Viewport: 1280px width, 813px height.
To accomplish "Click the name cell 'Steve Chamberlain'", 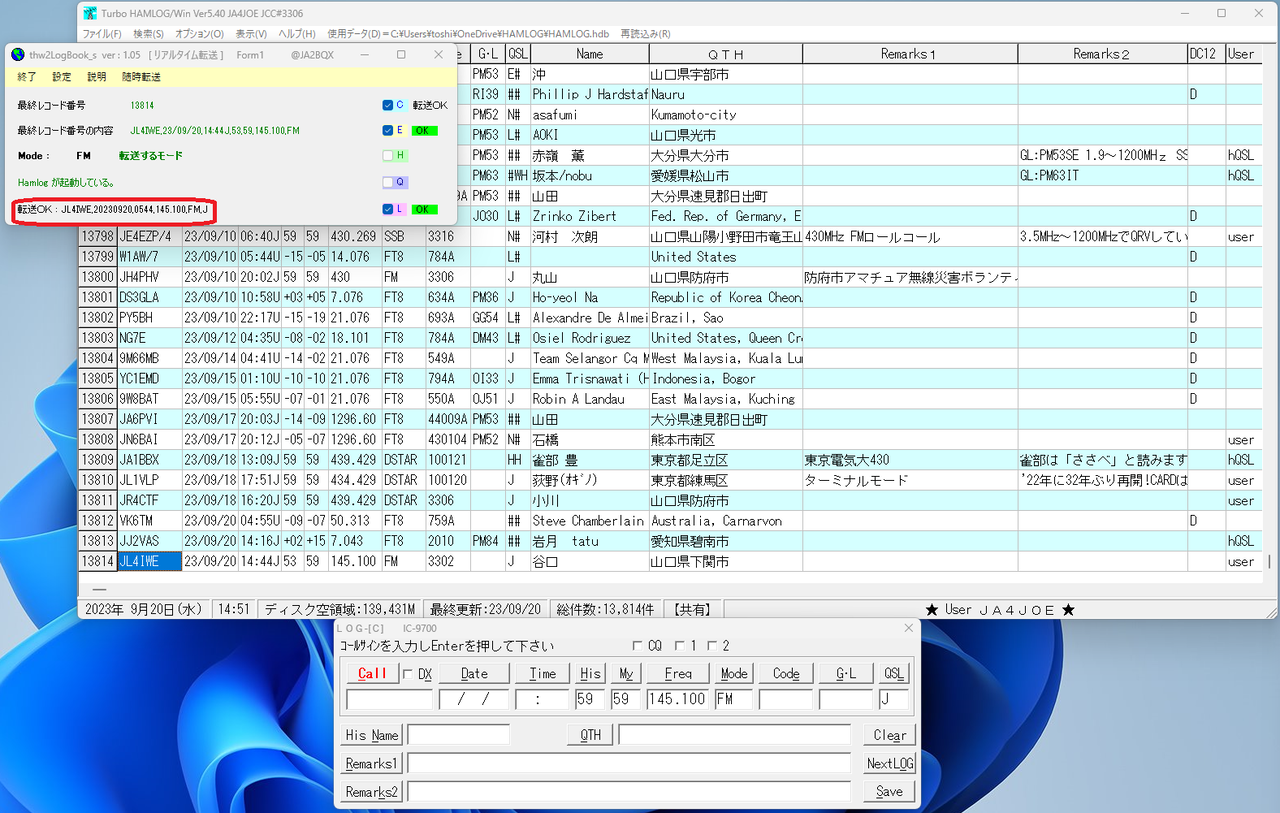I will [590, 521].
